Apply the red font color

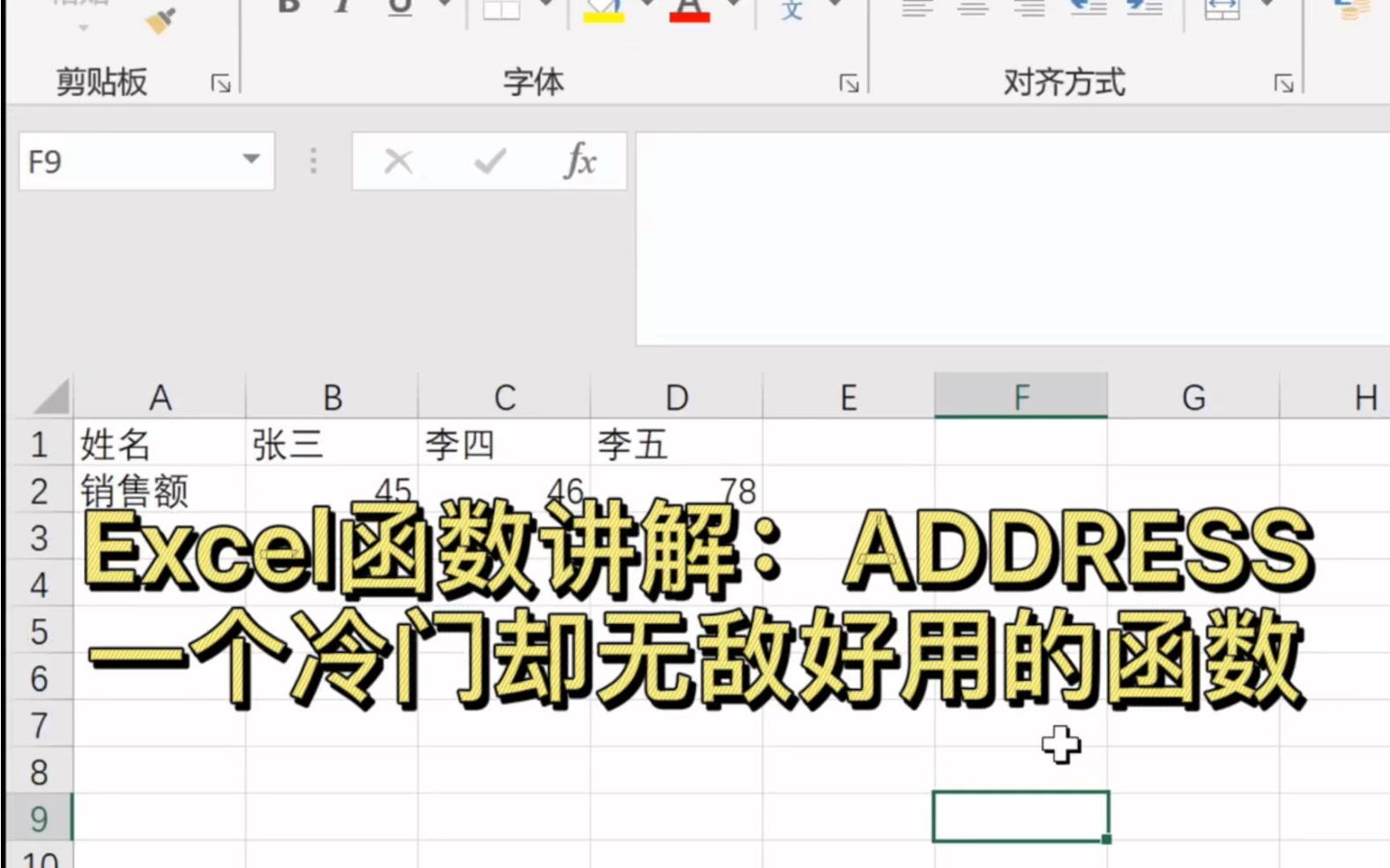[689, 11]
